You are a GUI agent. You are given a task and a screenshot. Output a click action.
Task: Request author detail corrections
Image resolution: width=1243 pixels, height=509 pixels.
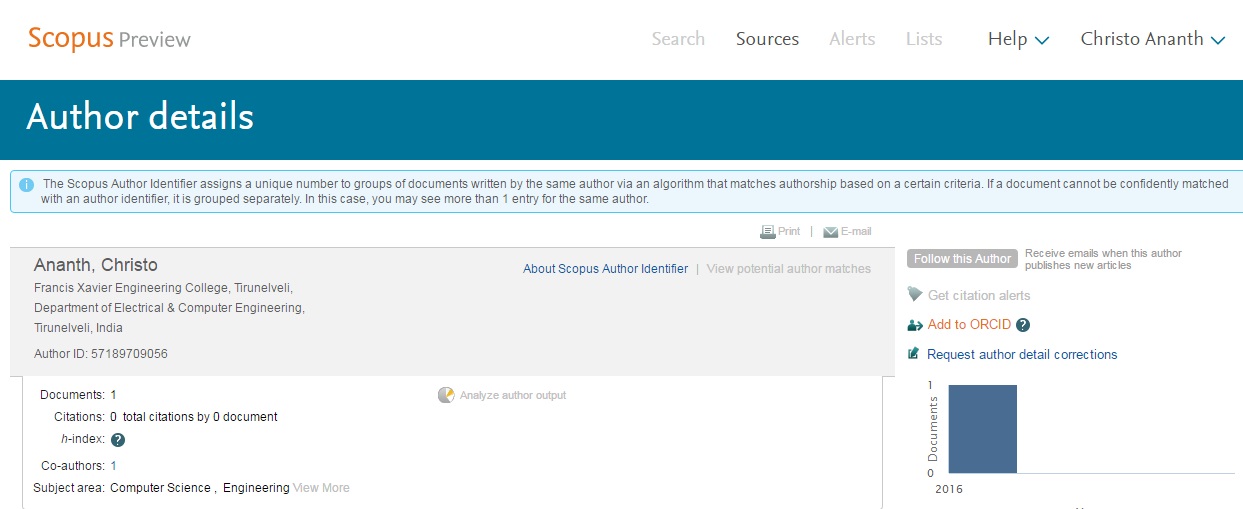point(1022,355)
